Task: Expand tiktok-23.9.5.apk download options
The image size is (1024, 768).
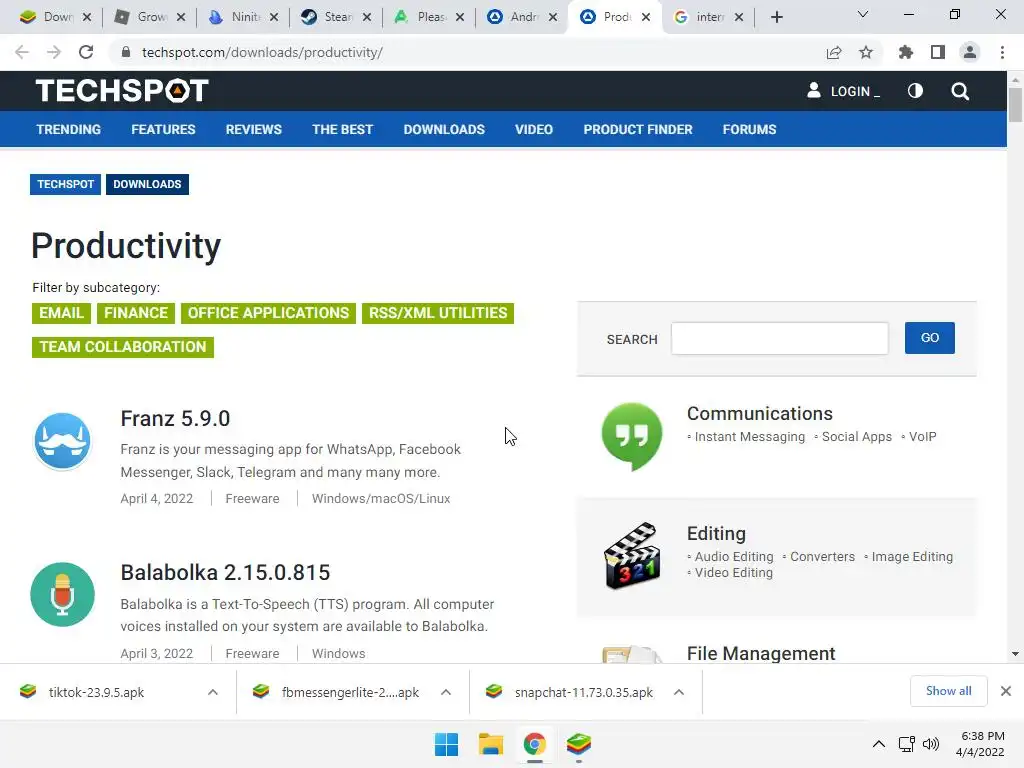Action: [213, 692]
